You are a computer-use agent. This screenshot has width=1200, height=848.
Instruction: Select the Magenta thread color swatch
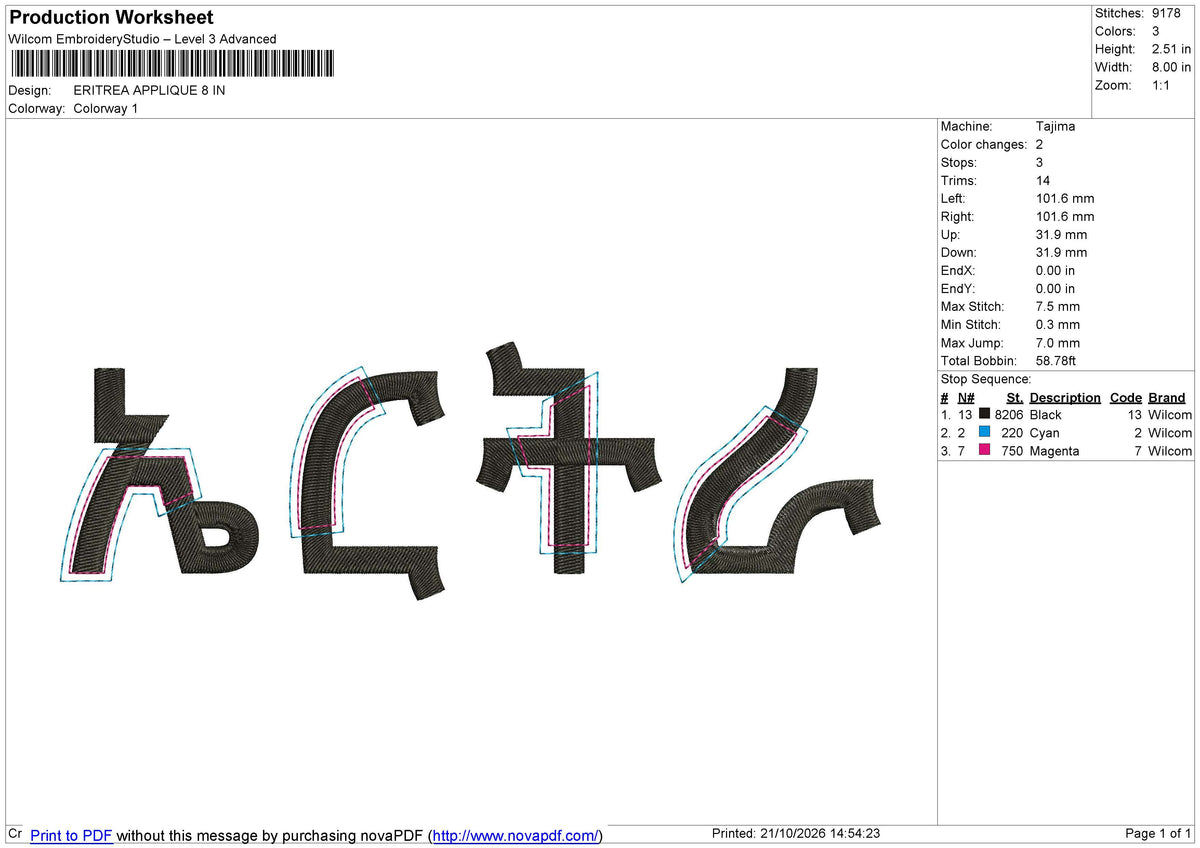point(985,451)
